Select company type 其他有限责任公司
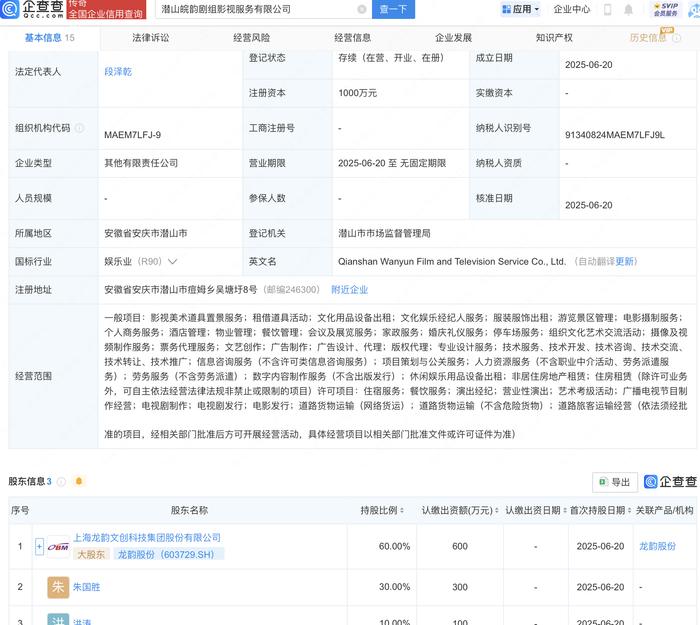Viewport: 700px width, 625px height. [141, 163]
